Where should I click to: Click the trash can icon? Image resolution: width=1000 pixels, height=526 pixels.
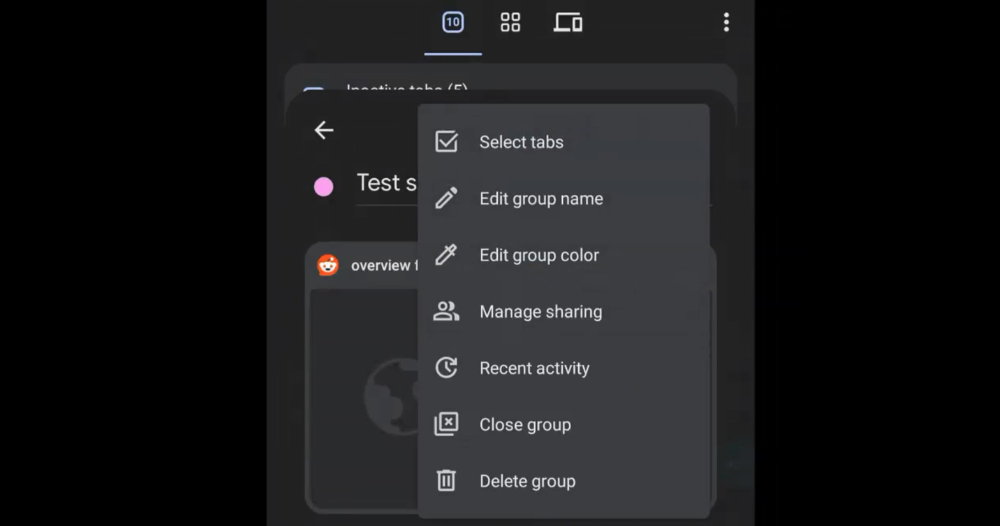(x=446, y=480)
